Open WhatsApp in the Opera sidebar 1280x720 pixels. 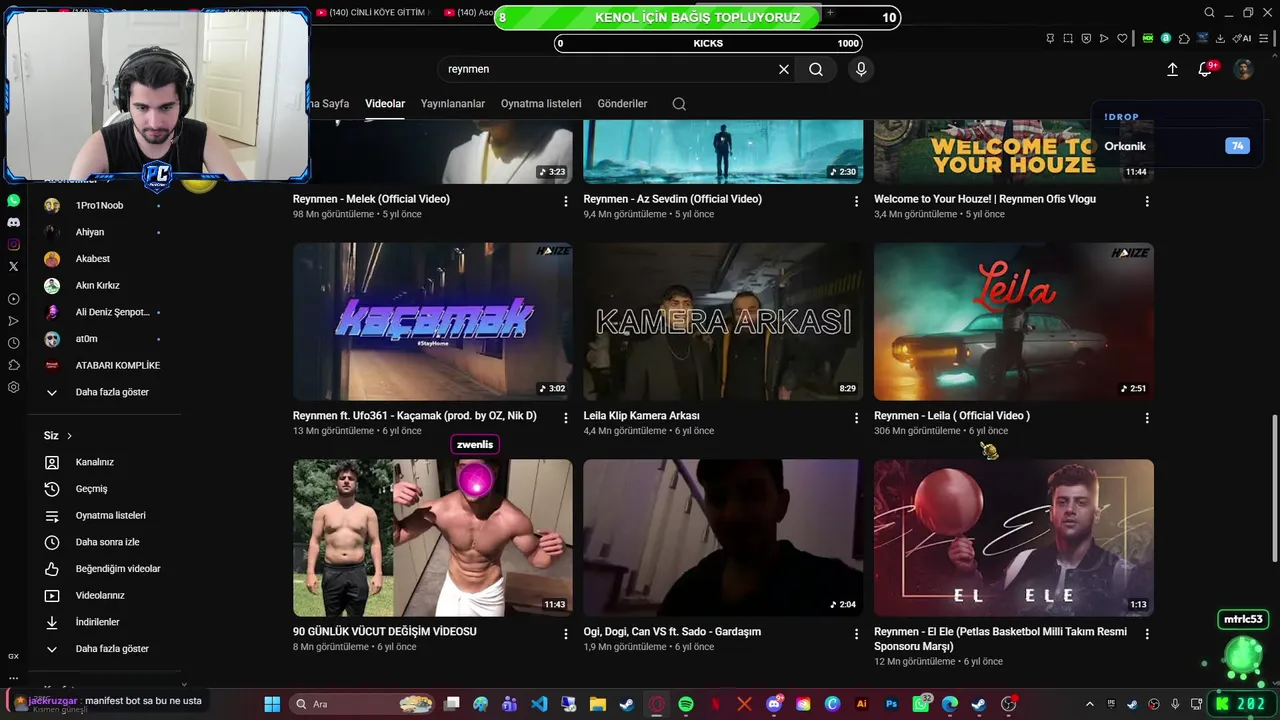[x=14, y=200]
